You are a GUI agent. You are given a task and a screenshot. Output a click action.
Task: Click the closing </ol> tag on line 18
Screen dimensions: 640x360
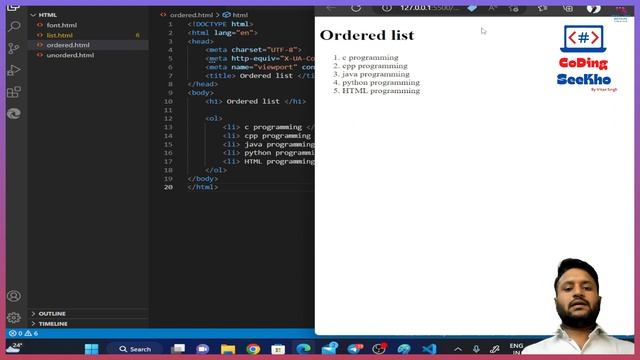point(216,170)
